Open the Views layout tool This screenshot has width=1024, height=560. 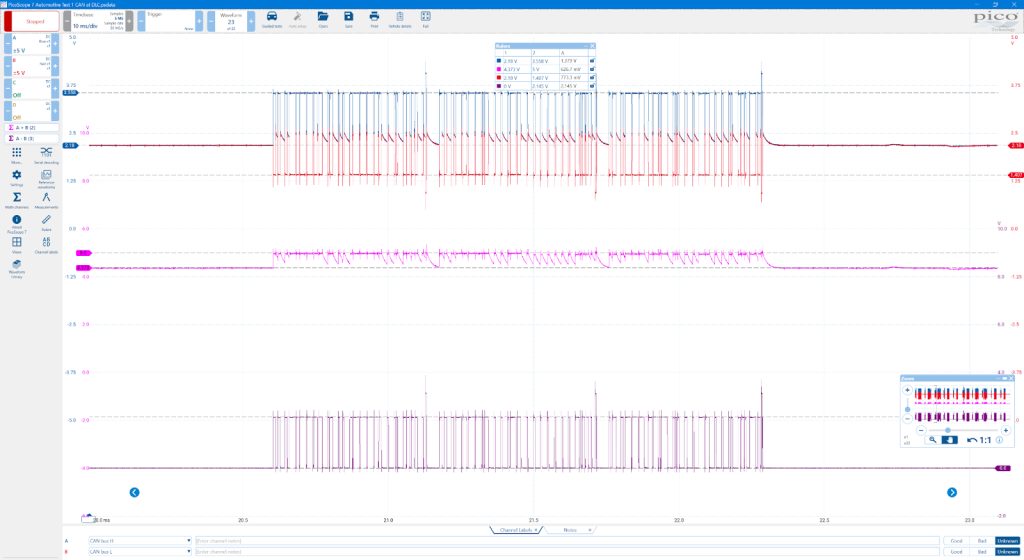[x=16, y=245]
